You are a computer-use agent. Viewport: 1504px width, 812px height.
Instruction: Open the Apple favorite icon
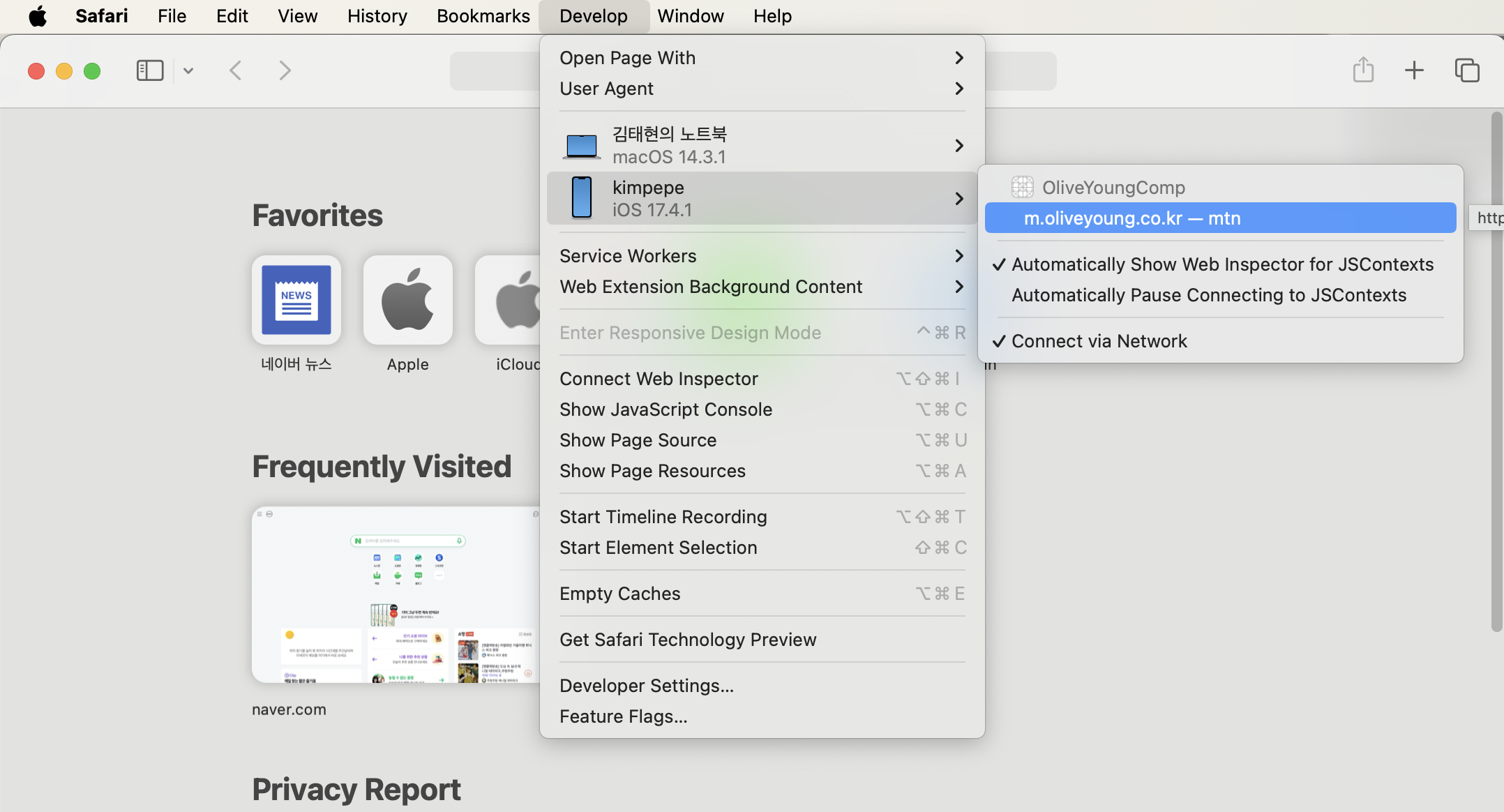pyautogui.click(x=408, y=300)
